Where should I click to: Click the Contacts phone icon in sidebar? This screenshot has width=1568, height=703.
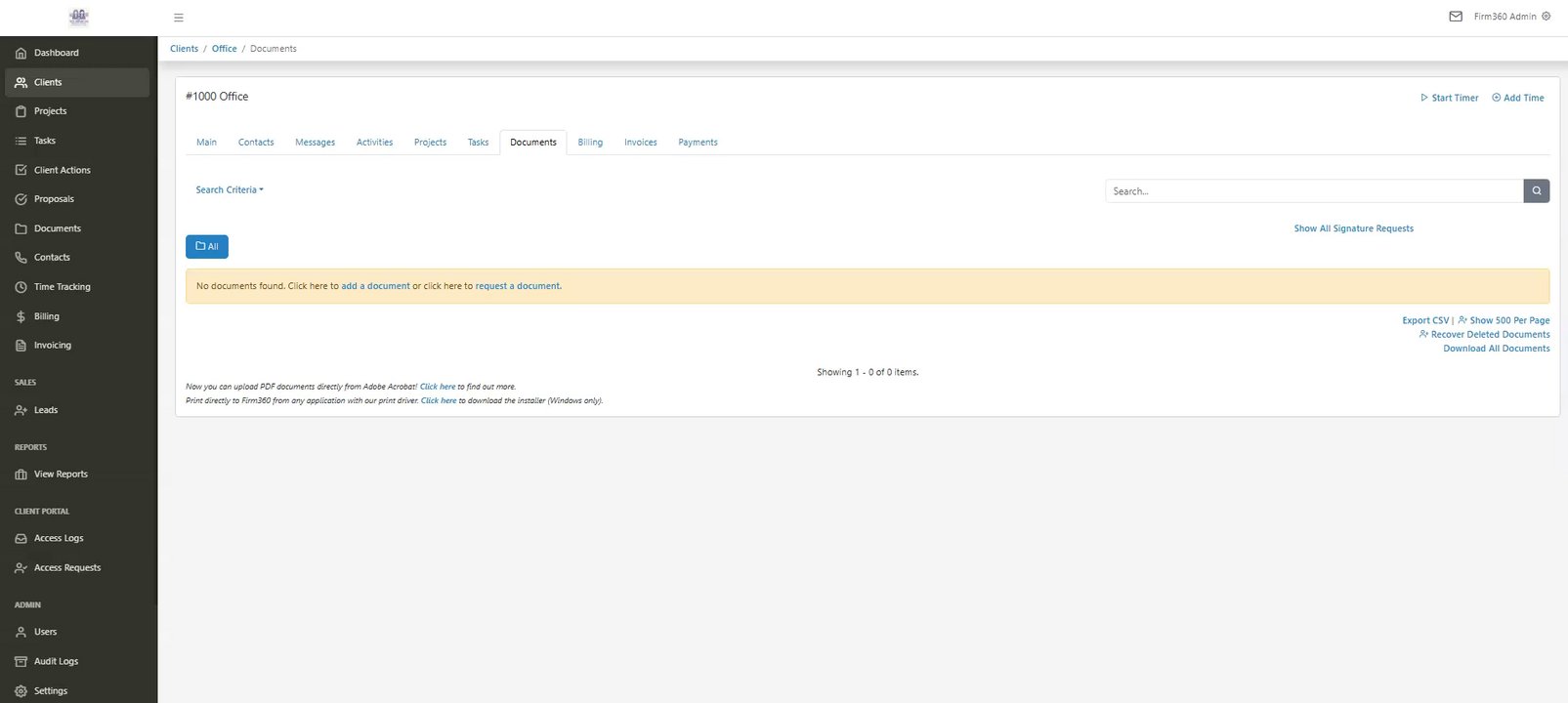coord(21,258)
